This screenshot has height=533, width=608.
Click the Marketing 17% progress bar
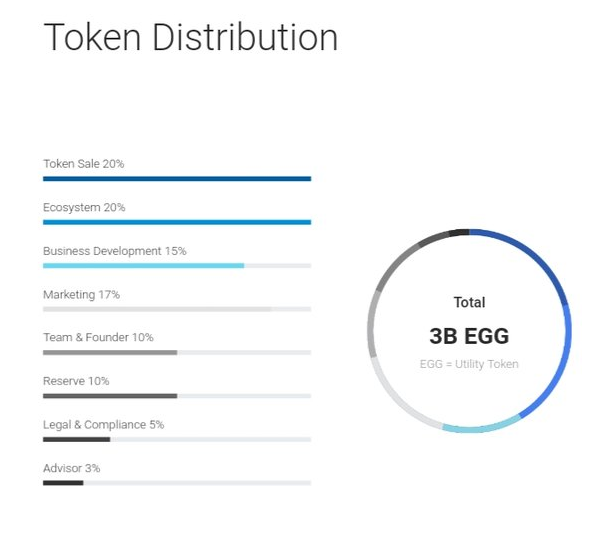177,309
